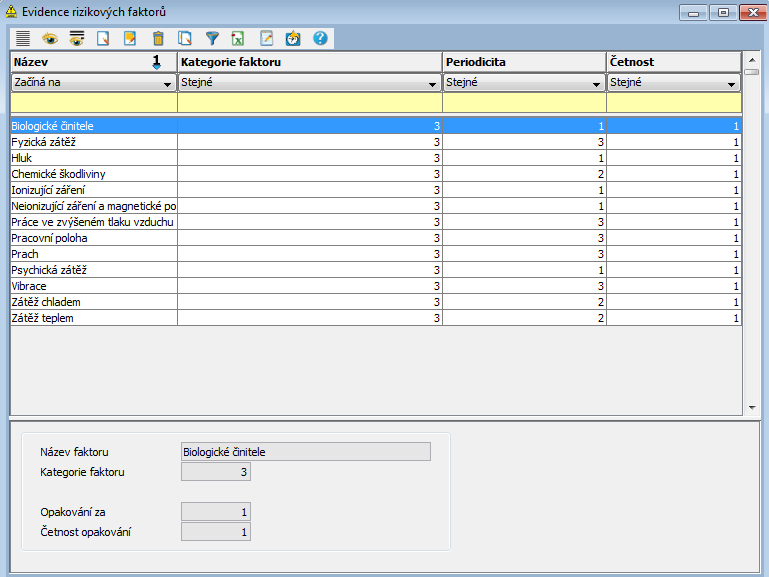This screenshot has width=769, height=577.
Task: Click the yellow edit record page icon
Action: coord(130,38)
